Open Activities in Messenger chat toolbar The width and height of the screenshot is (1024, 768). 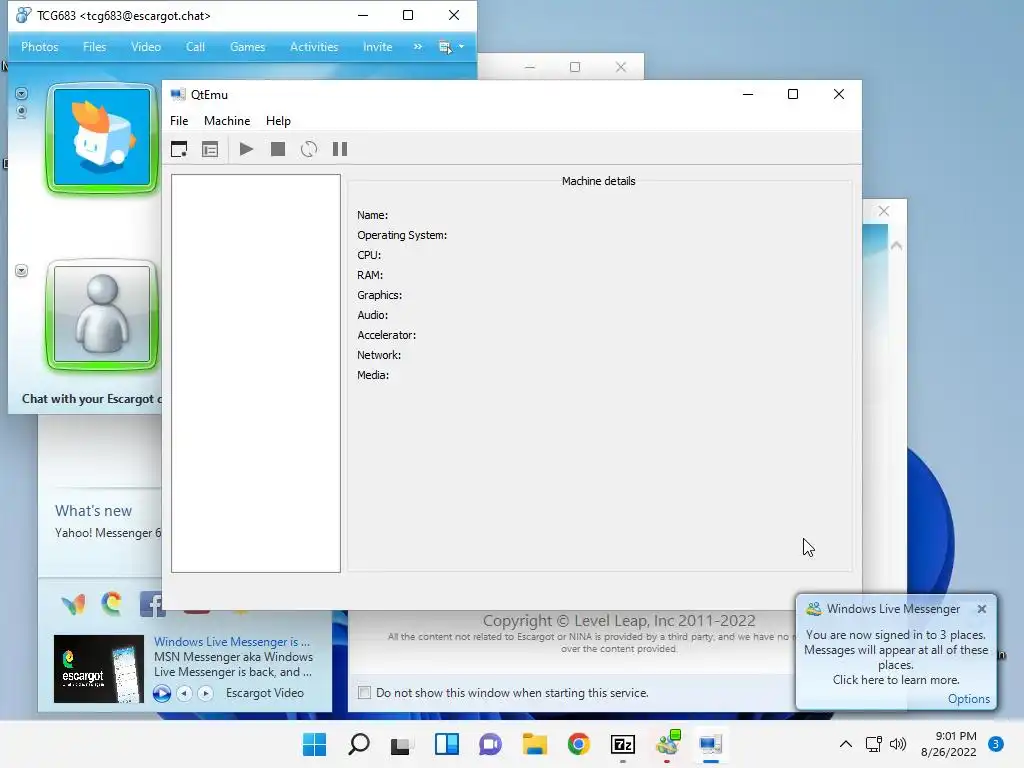pos(314,47)
